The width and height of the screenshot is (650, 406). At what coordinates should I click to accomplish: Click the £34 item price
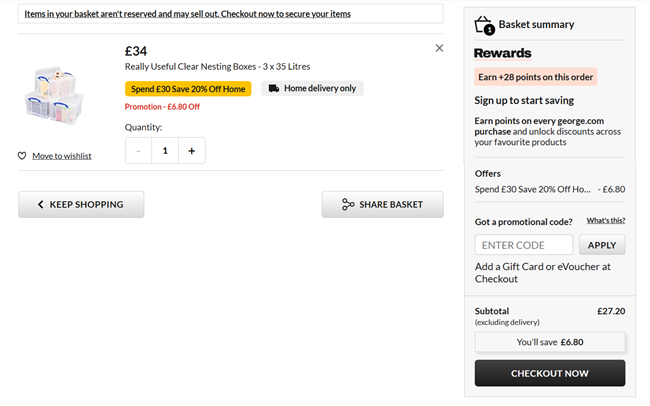pyautogui.click(x=136, y=51)
